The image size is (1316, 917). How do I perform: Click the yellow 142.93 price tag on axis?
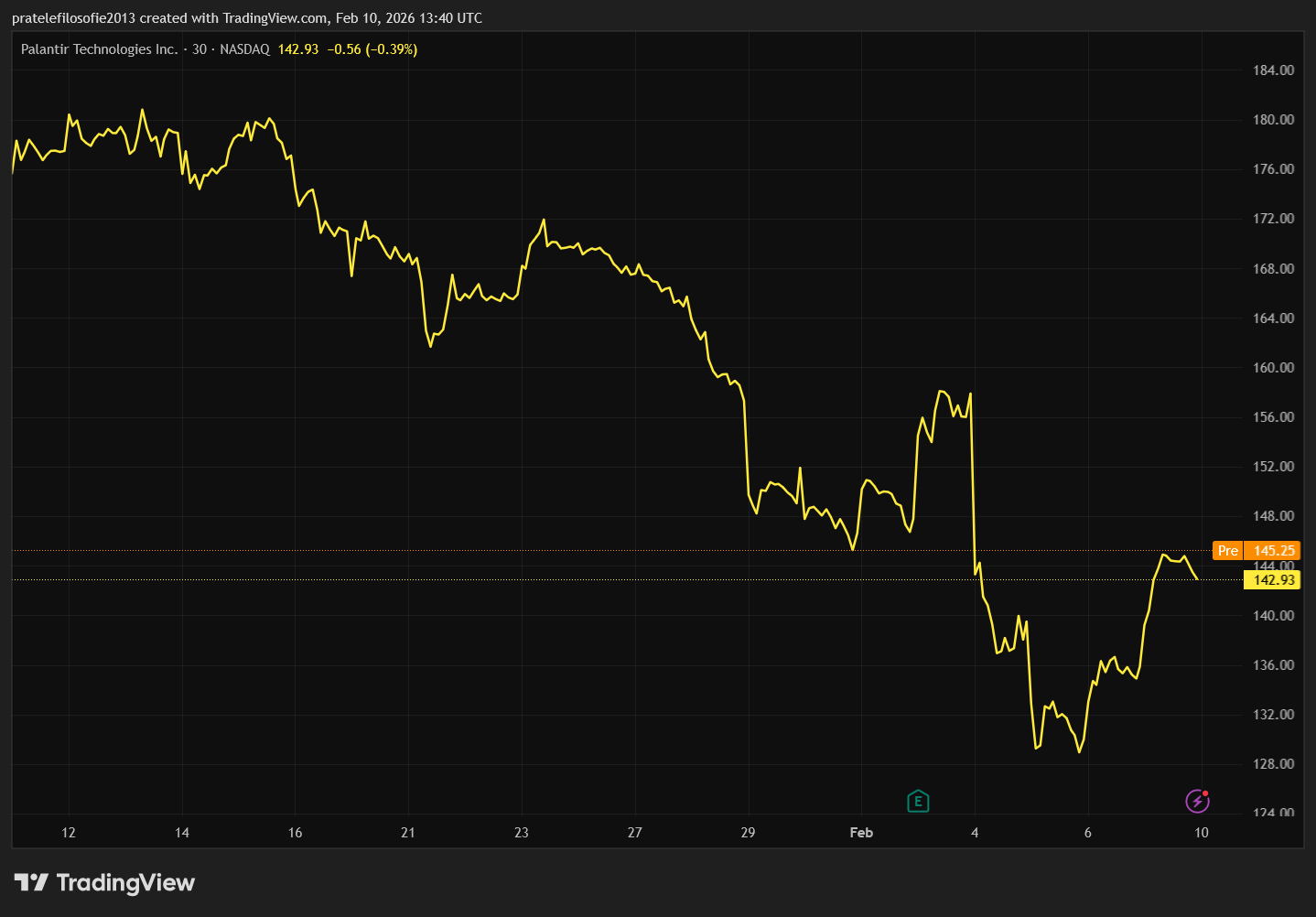click(1273, 580)
